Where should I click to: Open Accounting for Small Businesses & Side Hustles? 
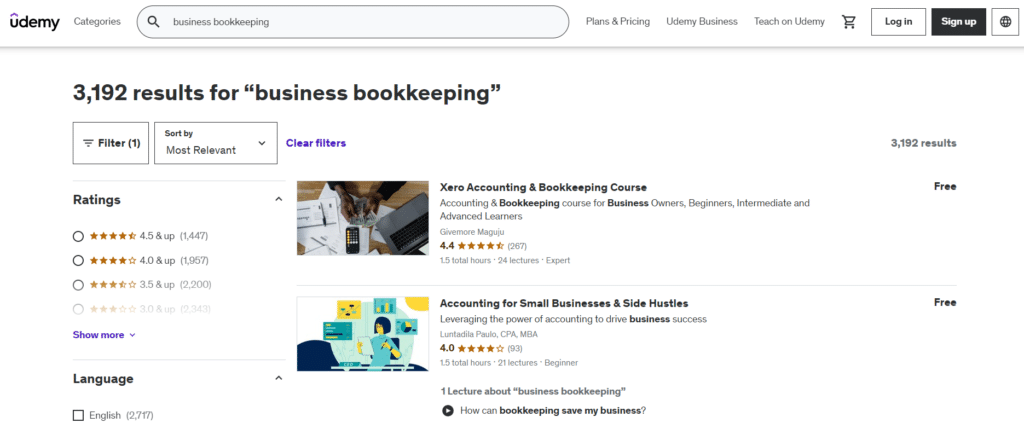pyautogui.click(x=564, y=303)
